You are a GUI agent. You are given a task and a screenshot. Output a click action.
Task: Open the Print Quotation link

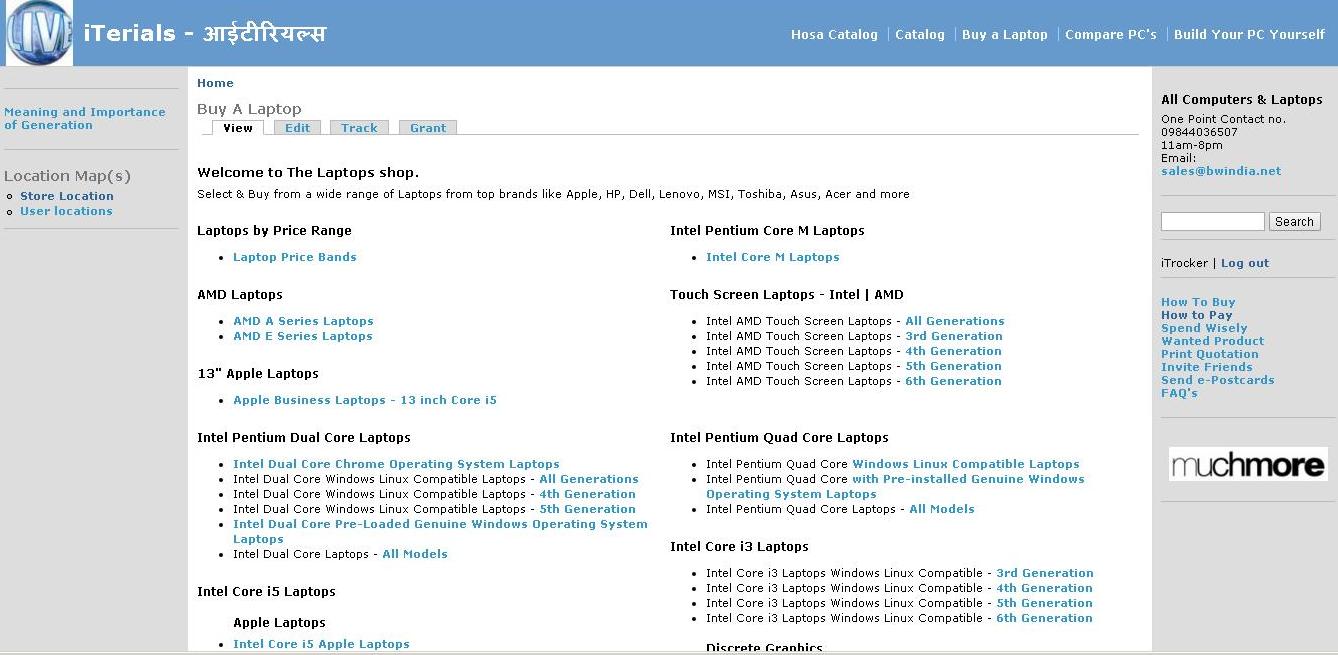(x=1210, y=354)
